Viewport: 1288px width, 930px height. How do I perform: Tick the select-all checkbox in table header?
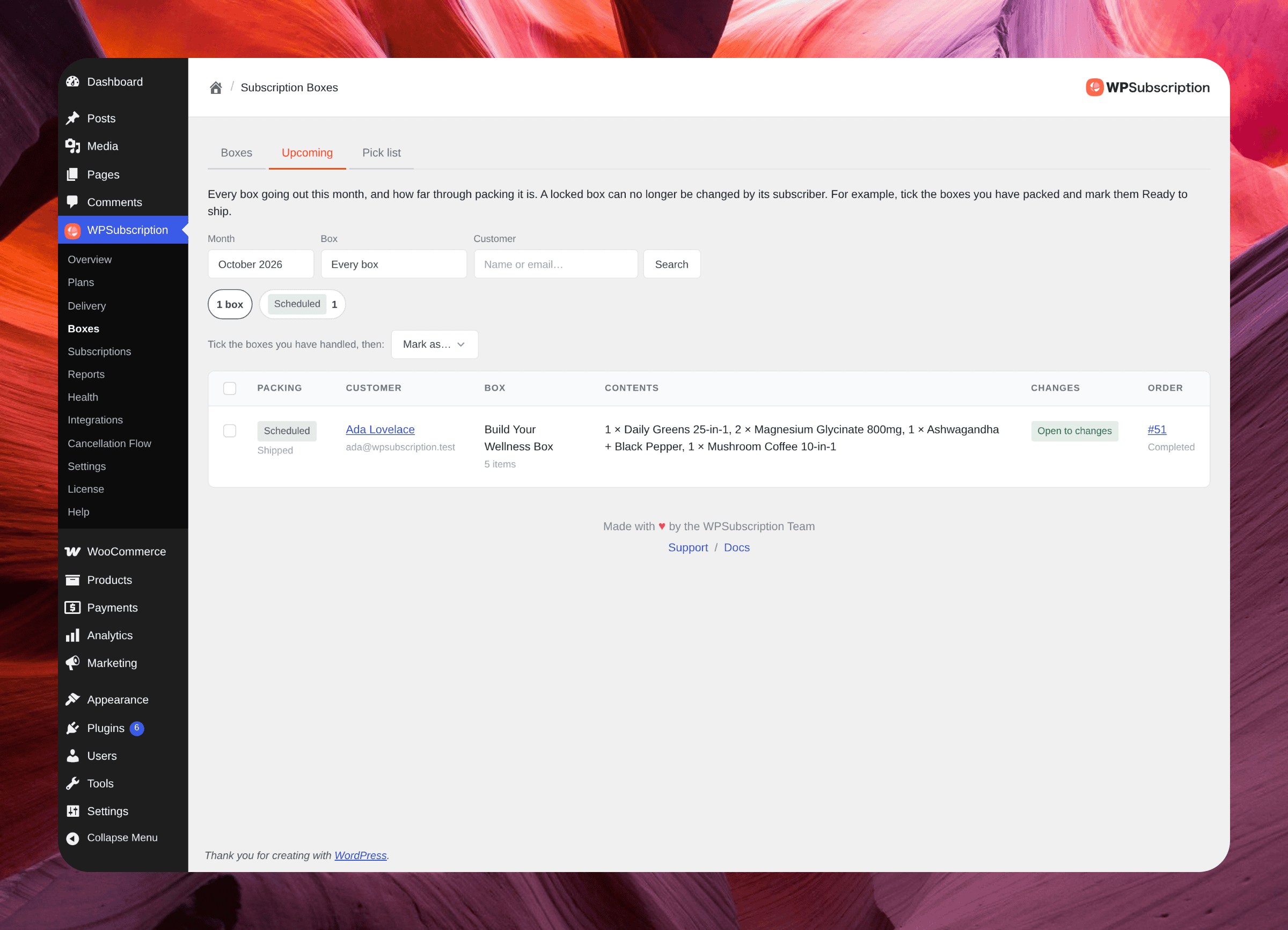(x=230, y=389)
